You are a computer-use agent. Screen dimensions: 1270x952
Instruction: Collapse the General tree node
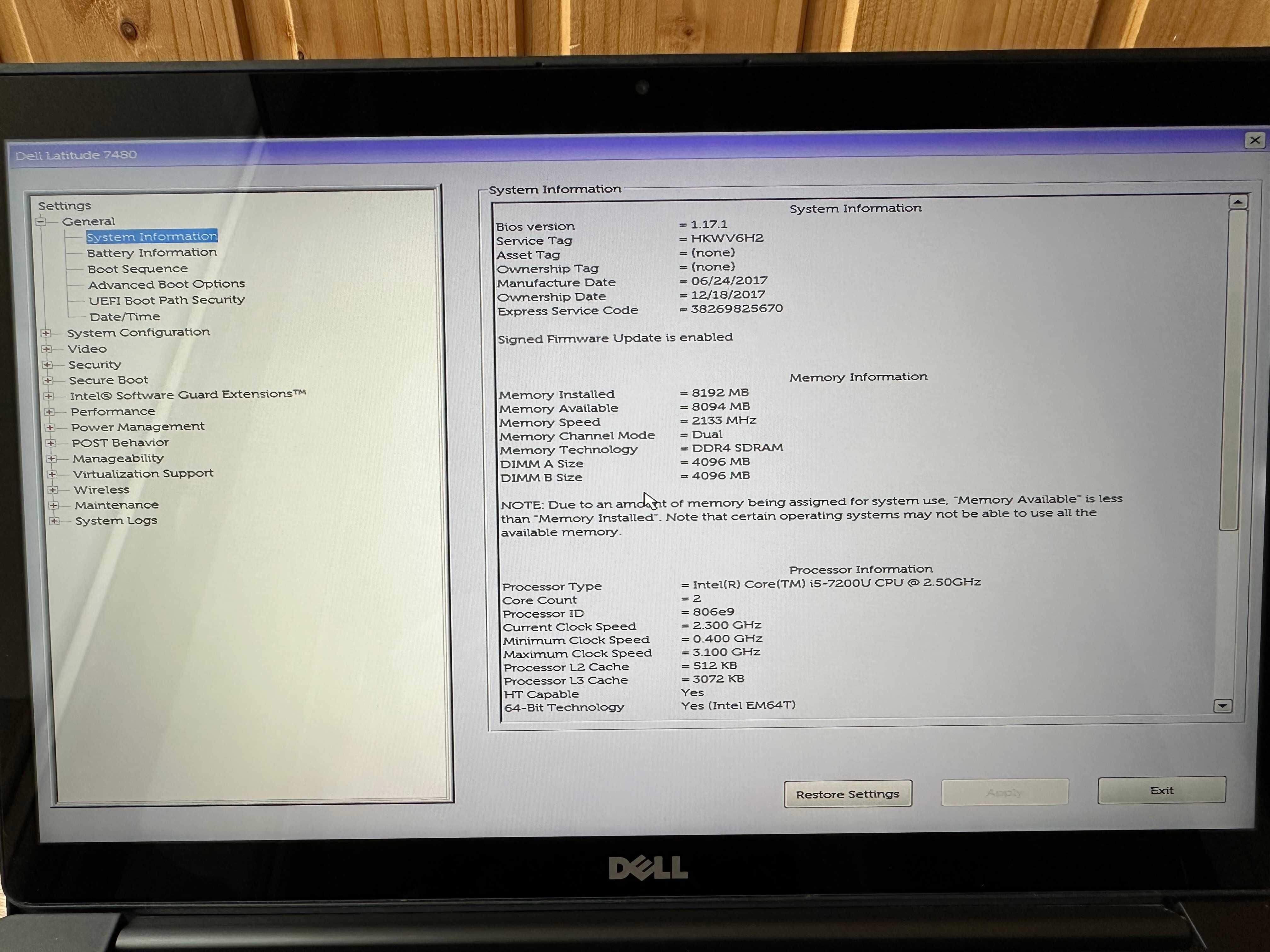point(41,222)
